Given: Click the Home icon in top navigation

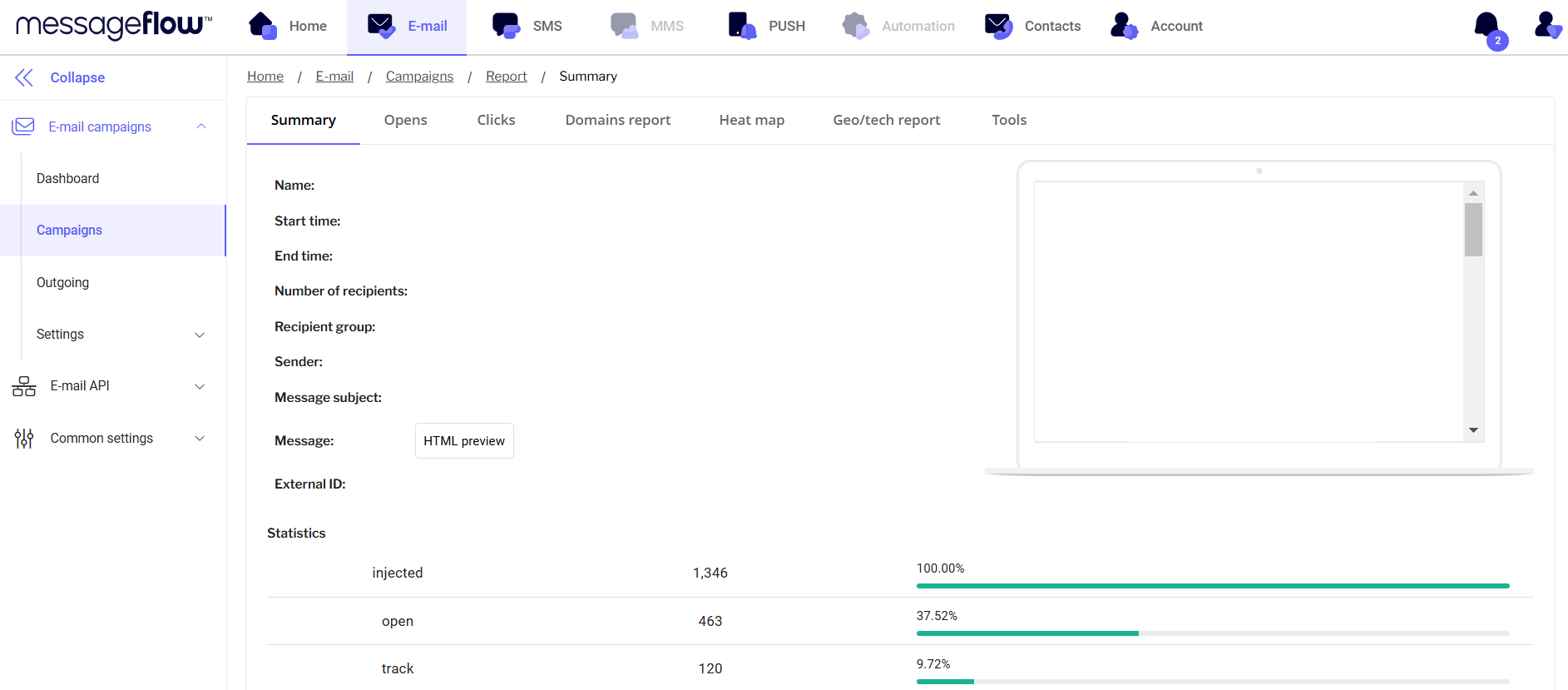Looking at the screenshot, I should click(263, 26).
